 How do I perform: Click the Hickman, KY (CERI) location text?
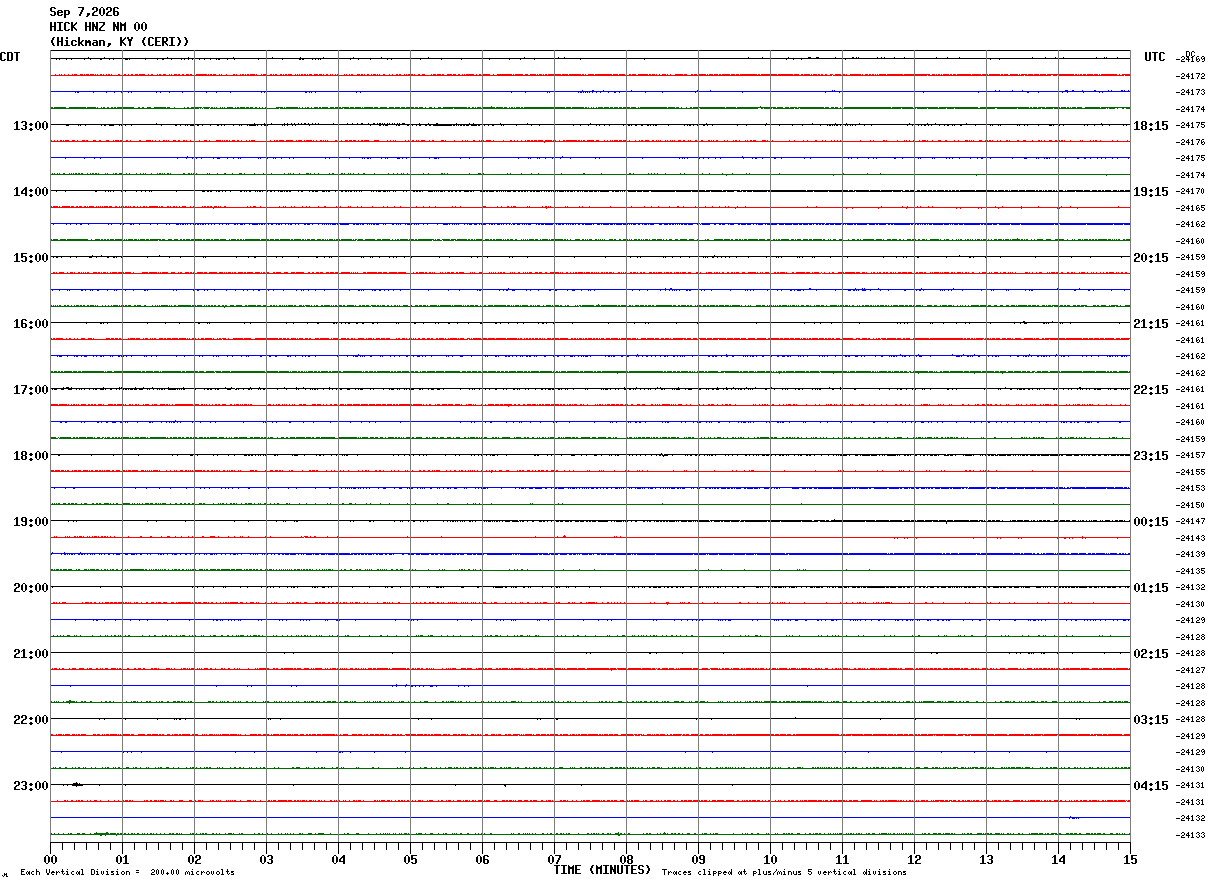click(119, 42)
